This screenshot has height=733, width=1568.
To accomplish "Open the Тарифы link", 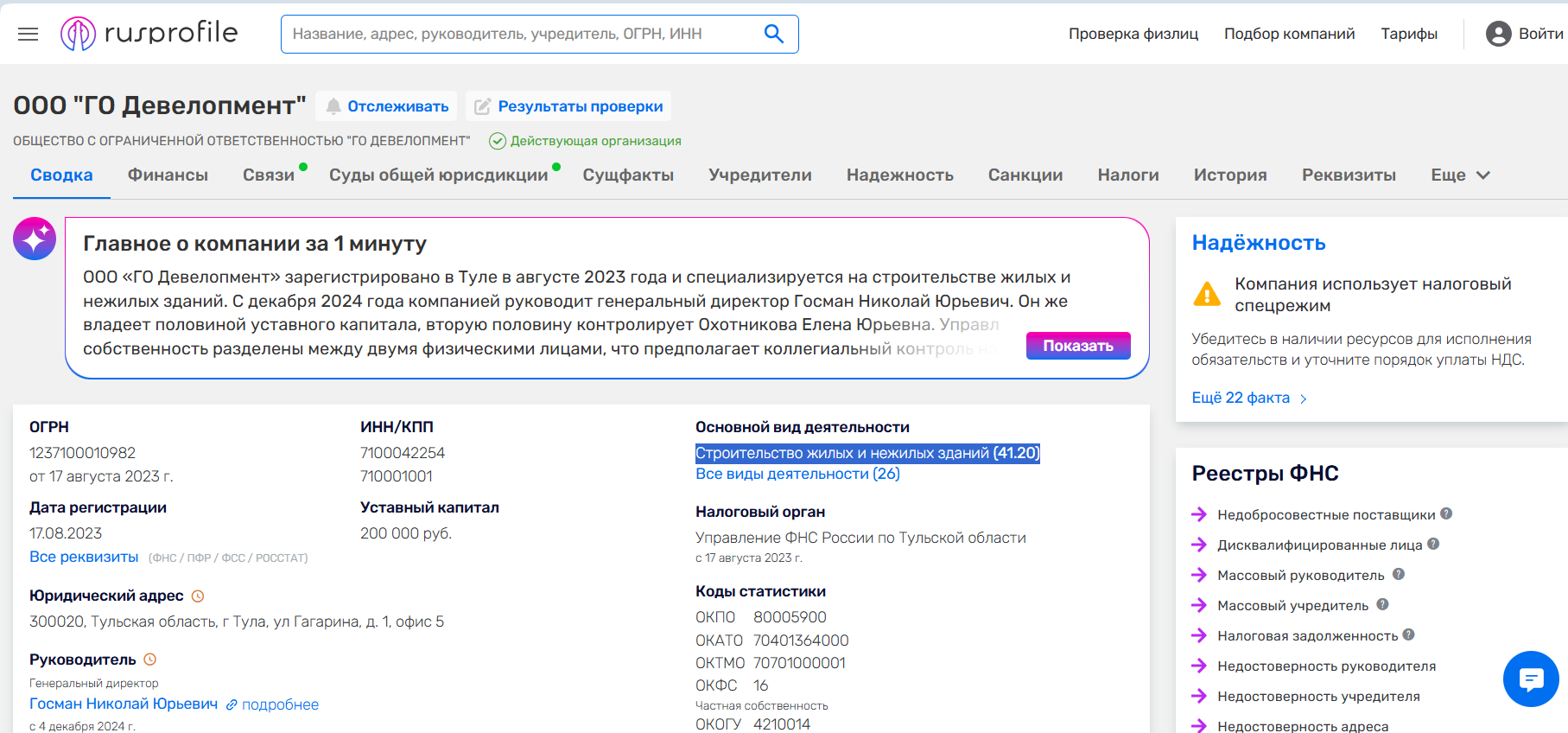I will (1409, 34).
